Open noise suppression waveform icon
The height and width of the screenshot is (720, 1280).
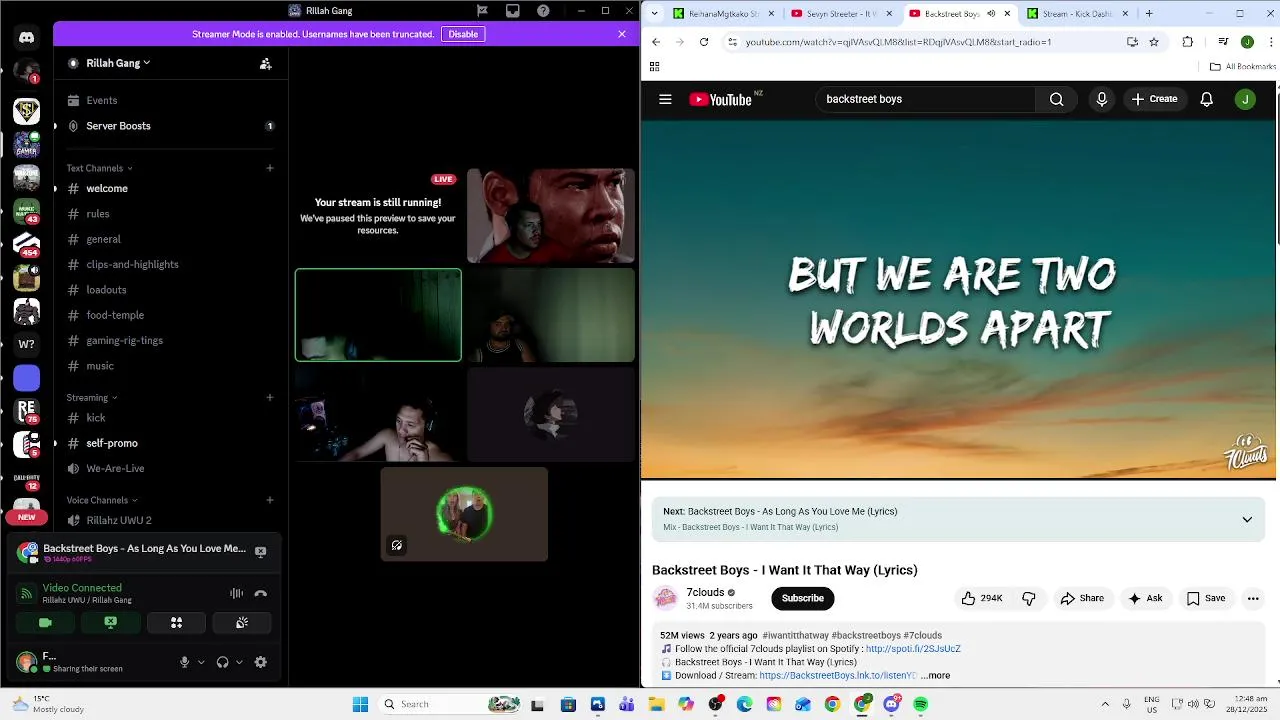236,593
